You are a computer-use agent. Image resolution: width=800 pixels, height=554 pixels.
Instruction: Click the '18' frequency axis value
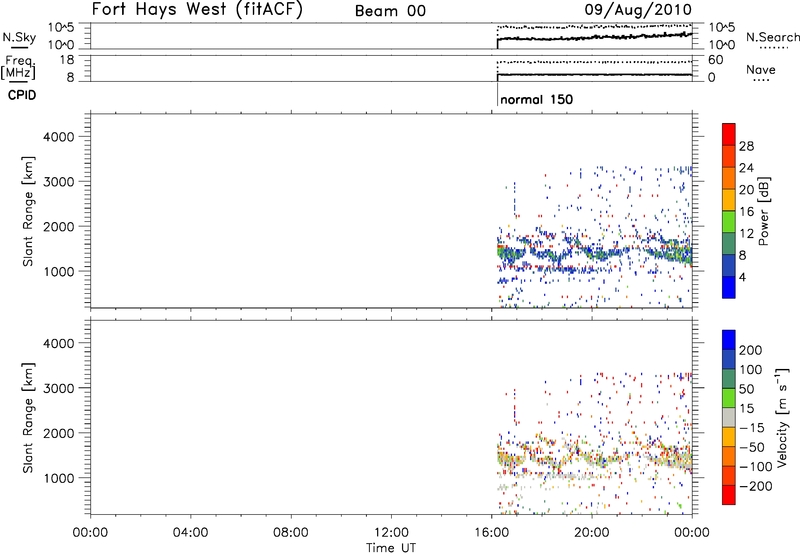(67, 60)
